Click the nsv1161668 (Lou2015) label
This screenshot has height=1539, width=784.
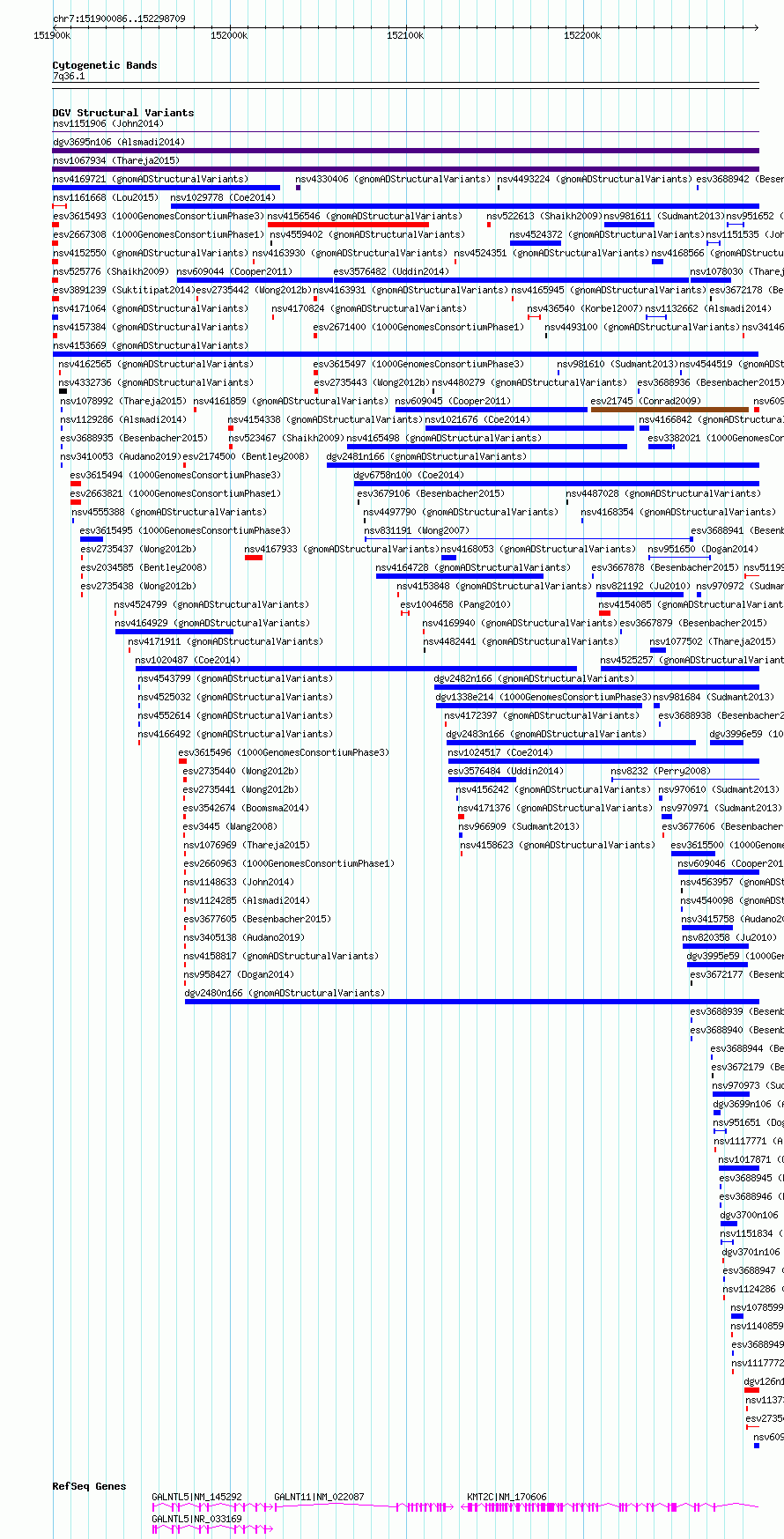(x=106, y=197)
